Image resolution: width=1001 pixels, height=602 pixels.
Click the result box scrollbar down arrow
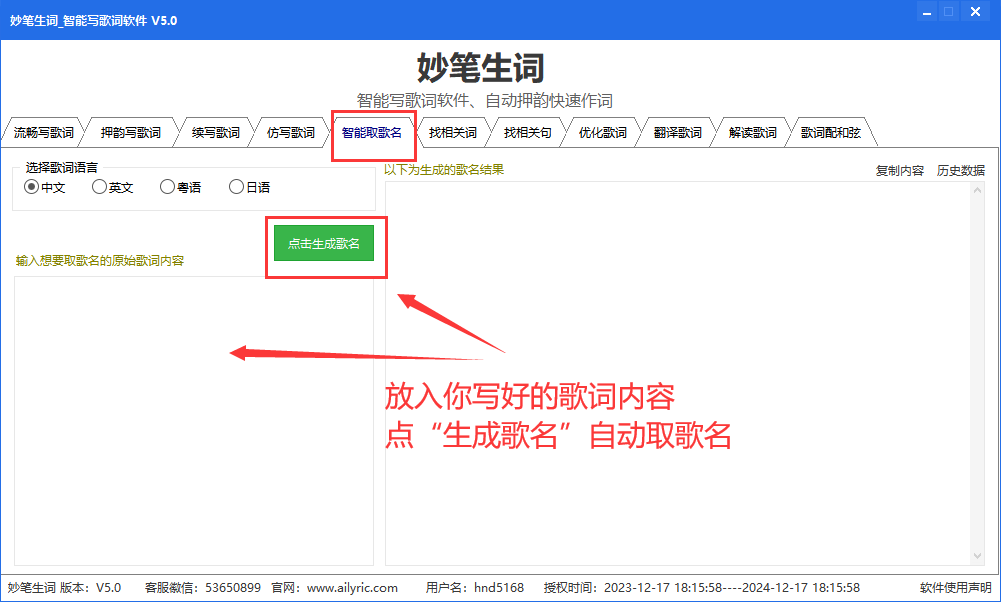[x=978, y=556]
